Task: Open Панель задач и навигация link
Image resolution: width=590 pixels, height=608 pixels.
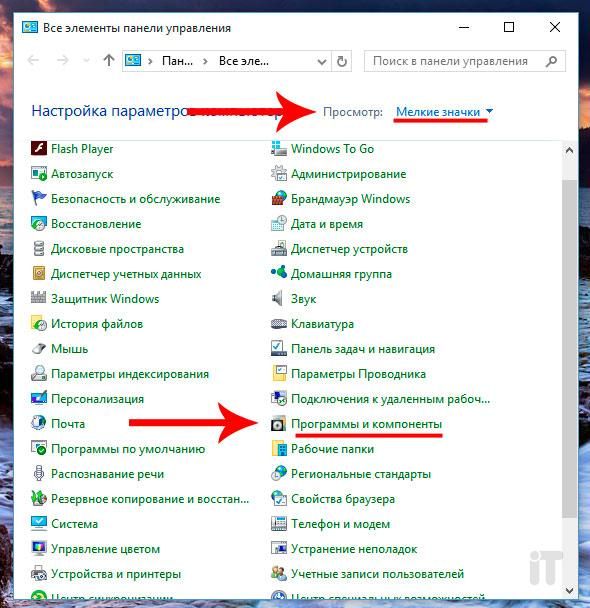Action: (363, 349)
